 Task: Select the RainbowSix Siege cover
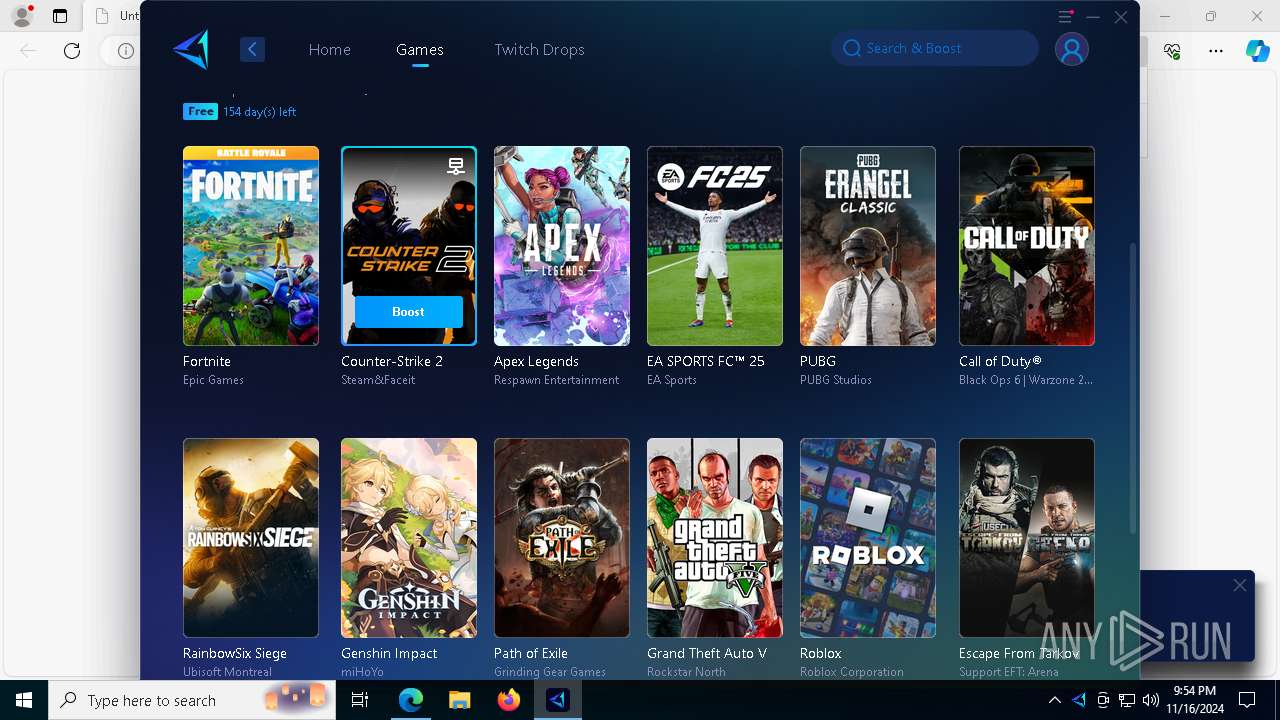pos(251,538)
